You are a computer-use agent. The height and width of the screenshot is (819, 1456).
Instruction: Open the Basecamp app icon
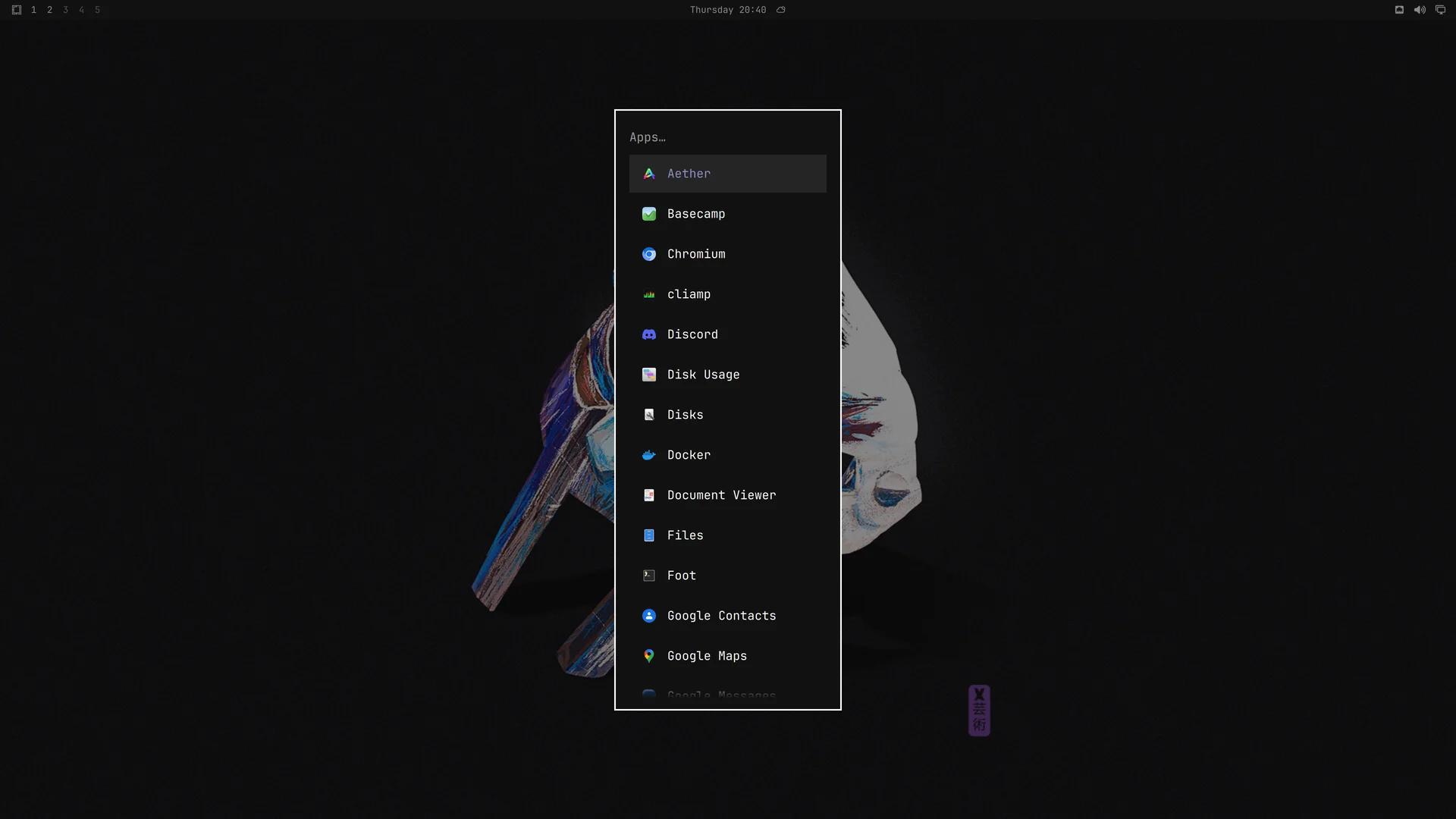tap(649, 214)
